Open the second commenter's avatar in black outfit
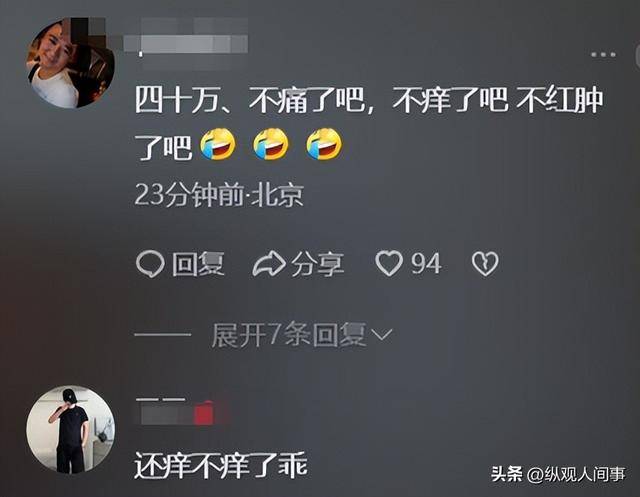The width and height of the screenshot is (640, 497). [x=71, y=430]
